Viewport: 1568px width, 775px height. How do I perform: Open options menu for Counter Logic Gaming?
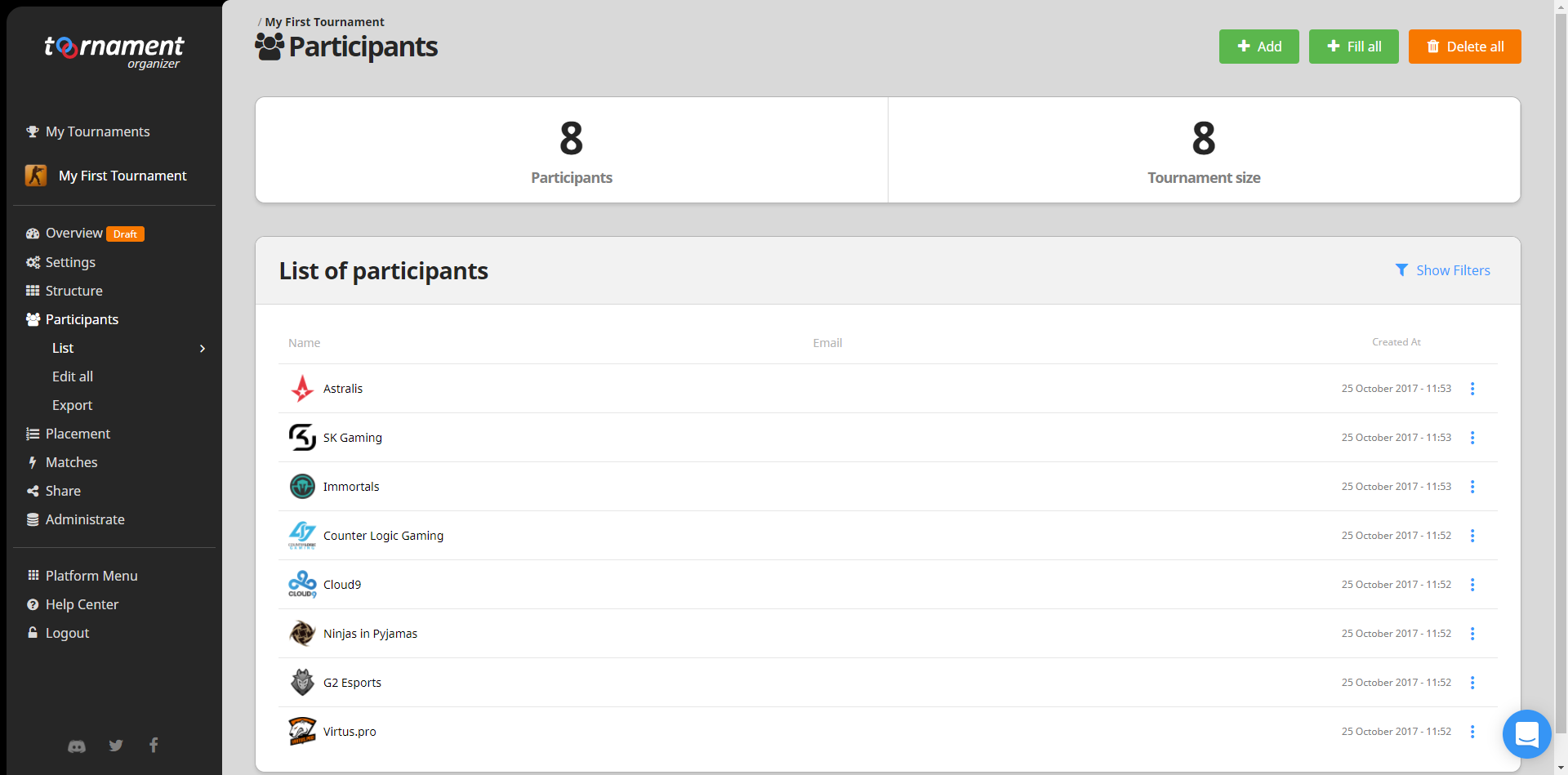click(x=1472, y=536)
